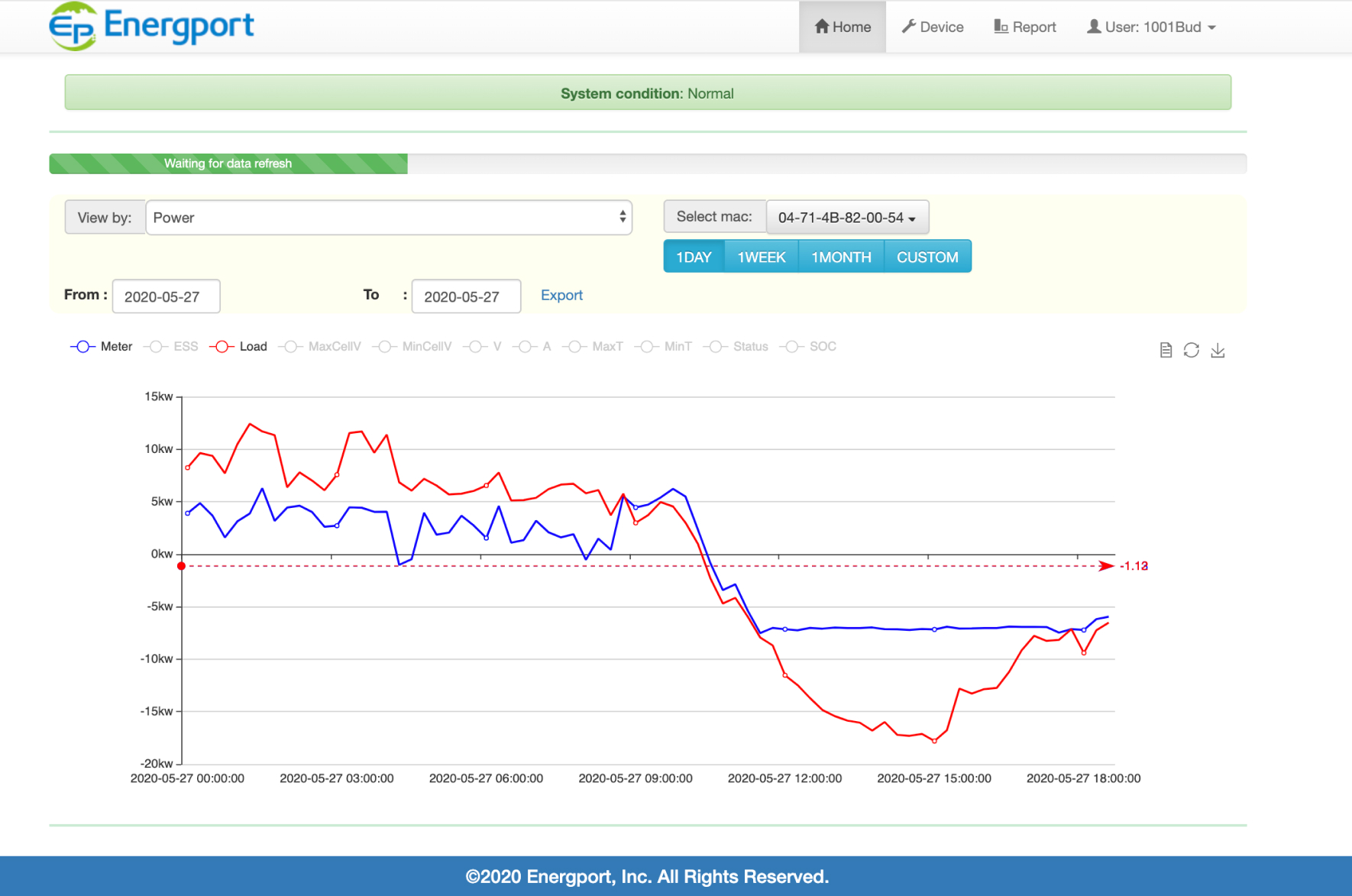Click the chart refresh restore icon
The width and height of the screenshot is (1352, 896).
pos(1192,350)
